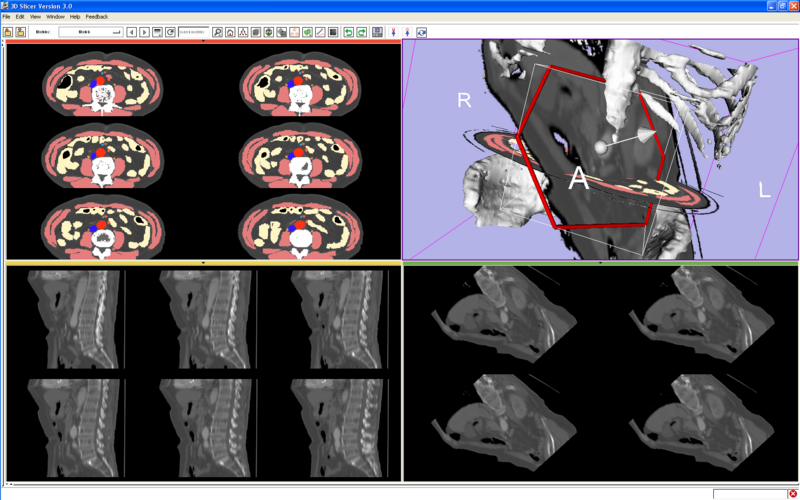
Task: Open the Volumes module icon
Action: click(256, 32)
